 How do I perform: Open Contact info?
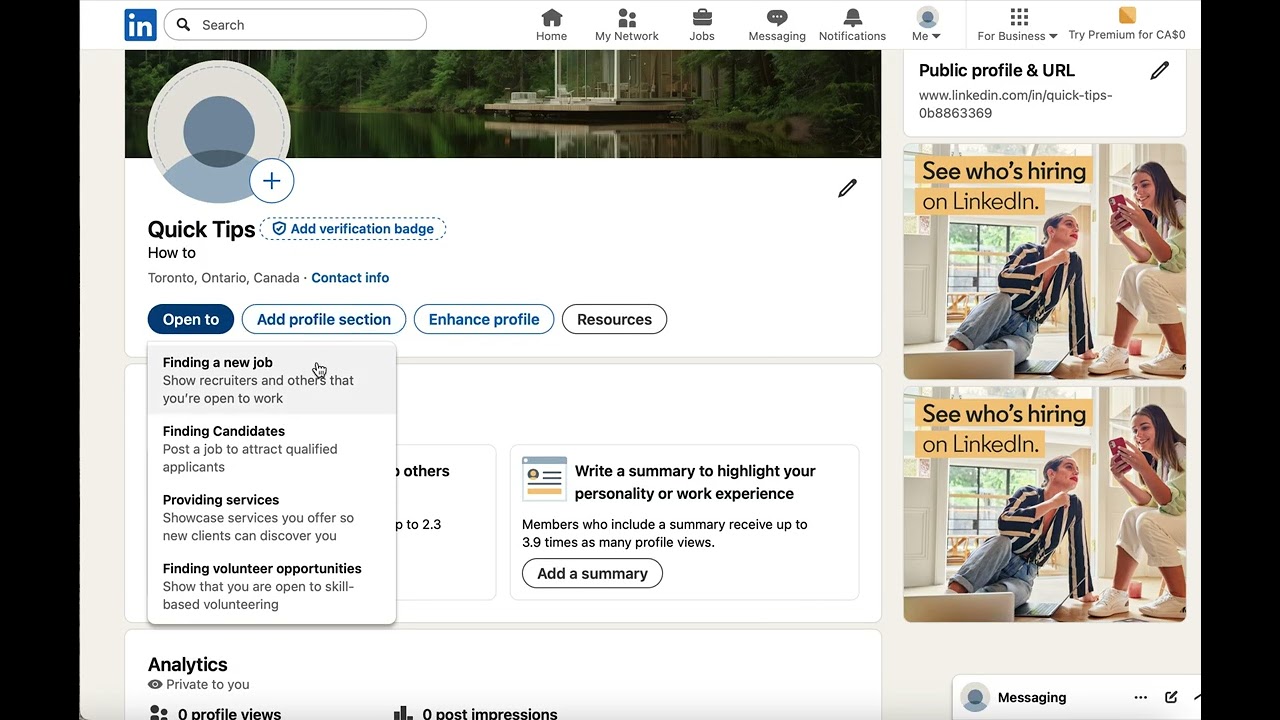350,278
